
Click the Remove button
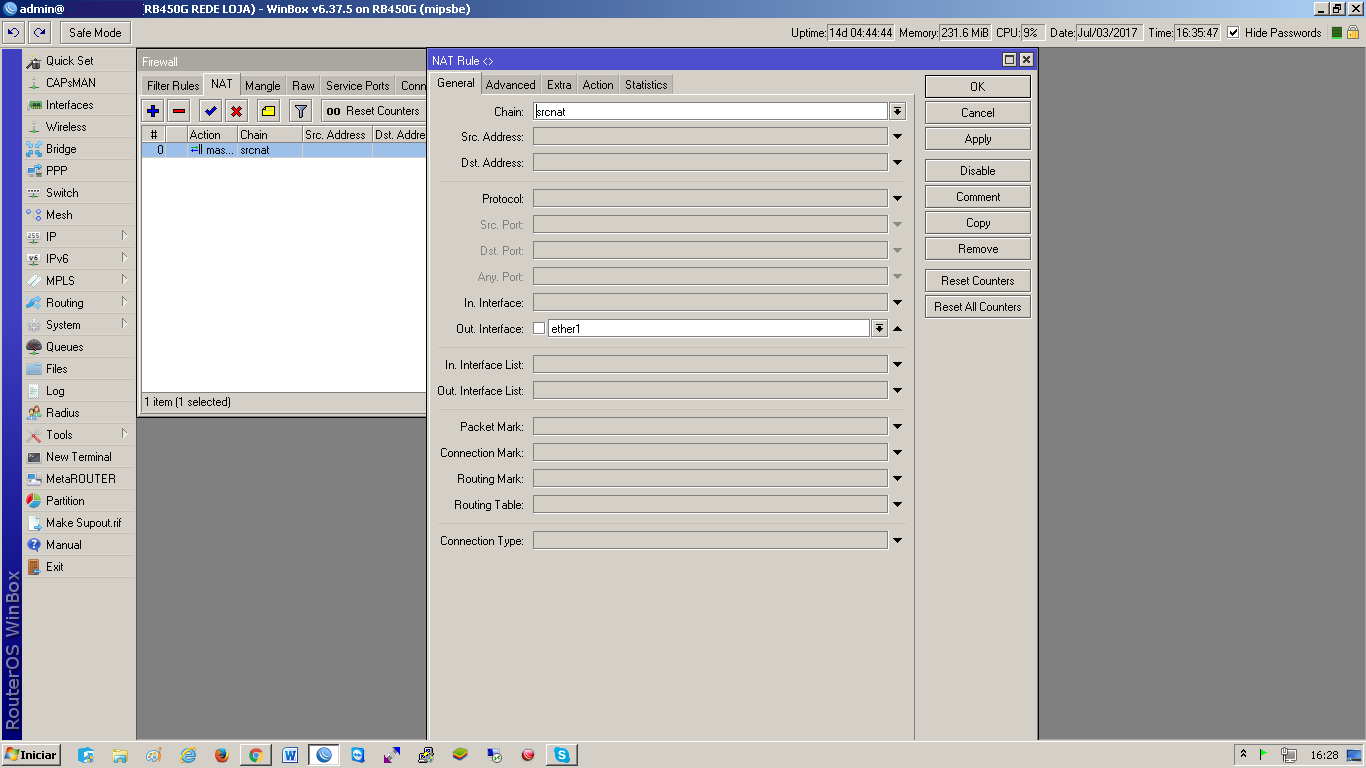pyautogui.click(x=977, y=249)
